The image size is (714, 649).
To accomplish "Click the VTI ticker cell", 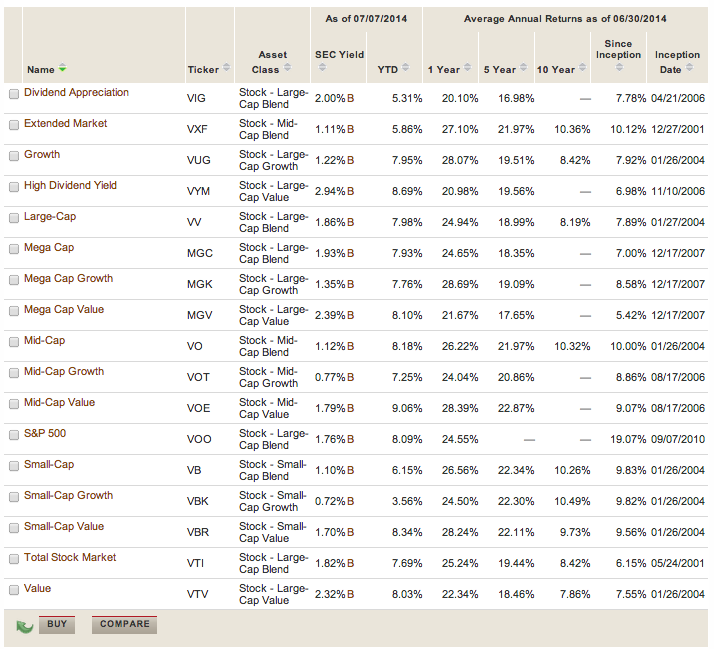I will coord(195,563).
